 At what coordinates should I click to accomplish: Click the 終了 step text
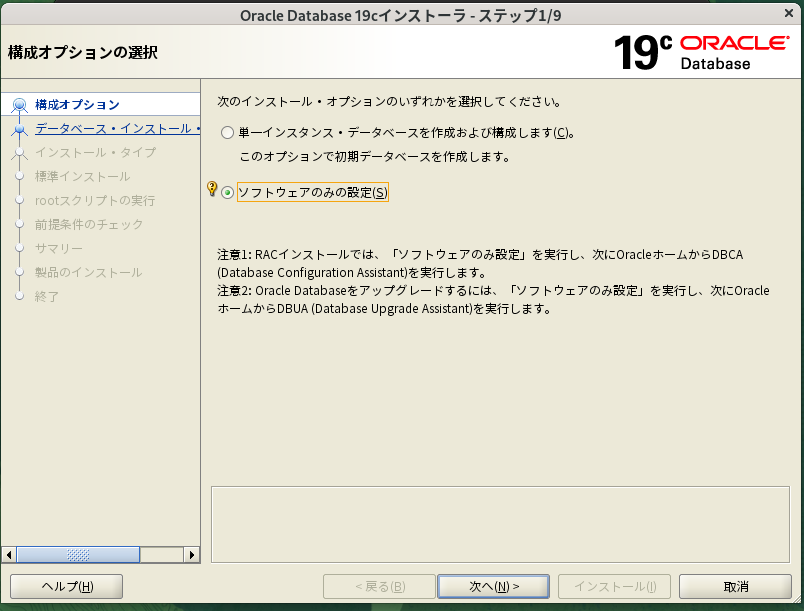[x=47, y=297]
